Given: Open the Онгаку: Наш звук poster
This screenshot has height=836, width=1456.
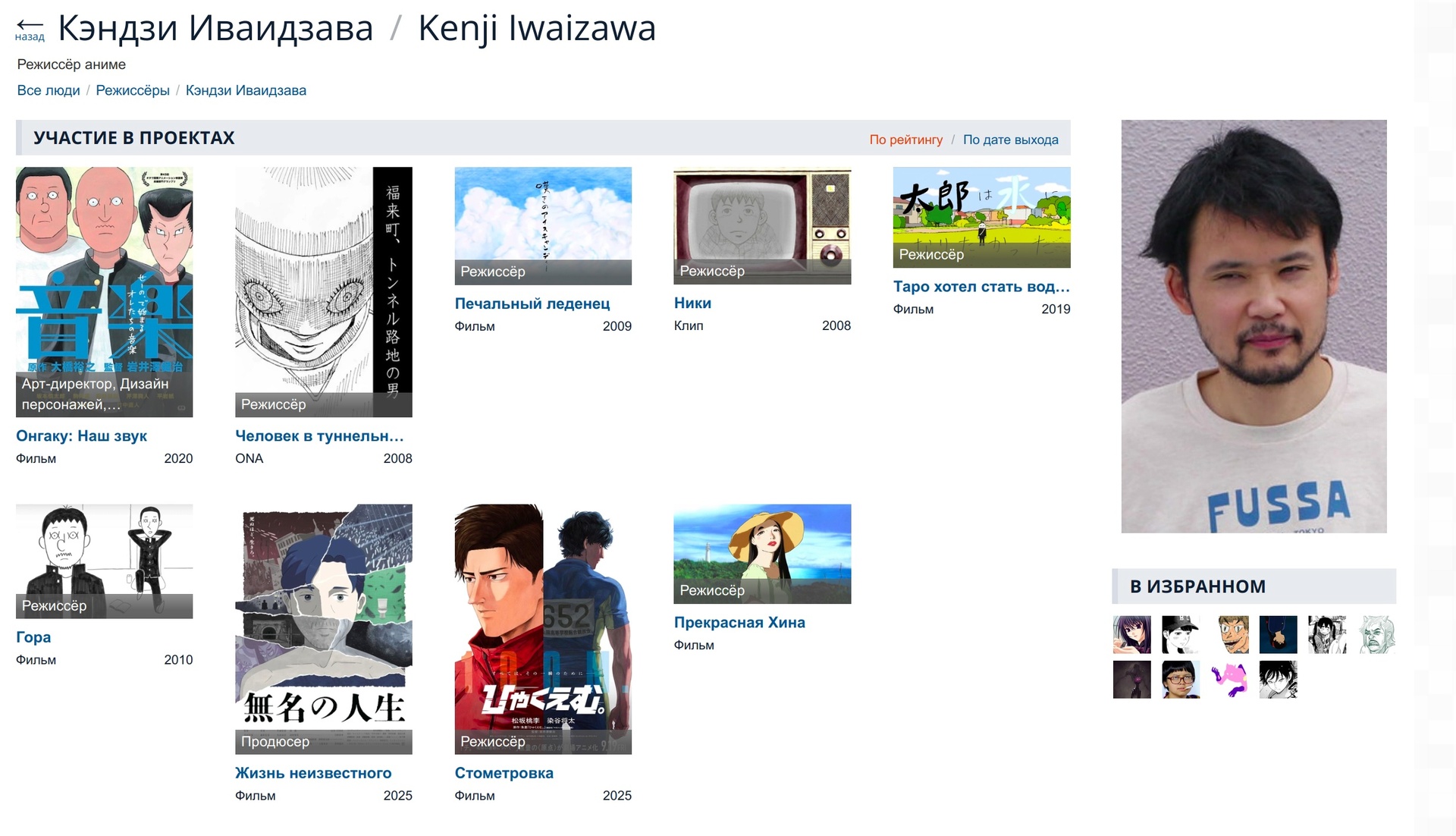Looking at the screenshot, I should 105,292.
